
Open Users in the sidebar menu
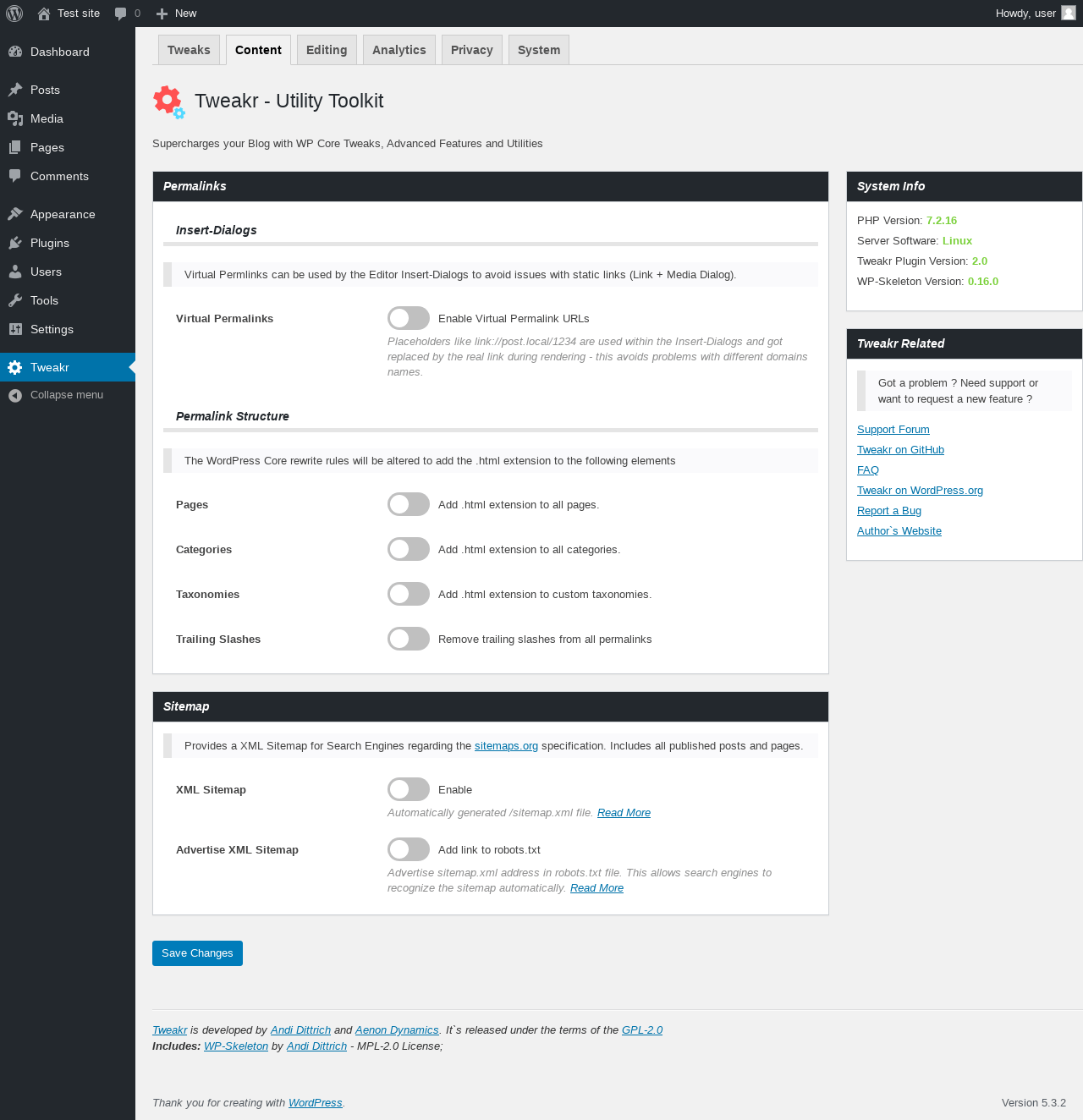point(68,272)
